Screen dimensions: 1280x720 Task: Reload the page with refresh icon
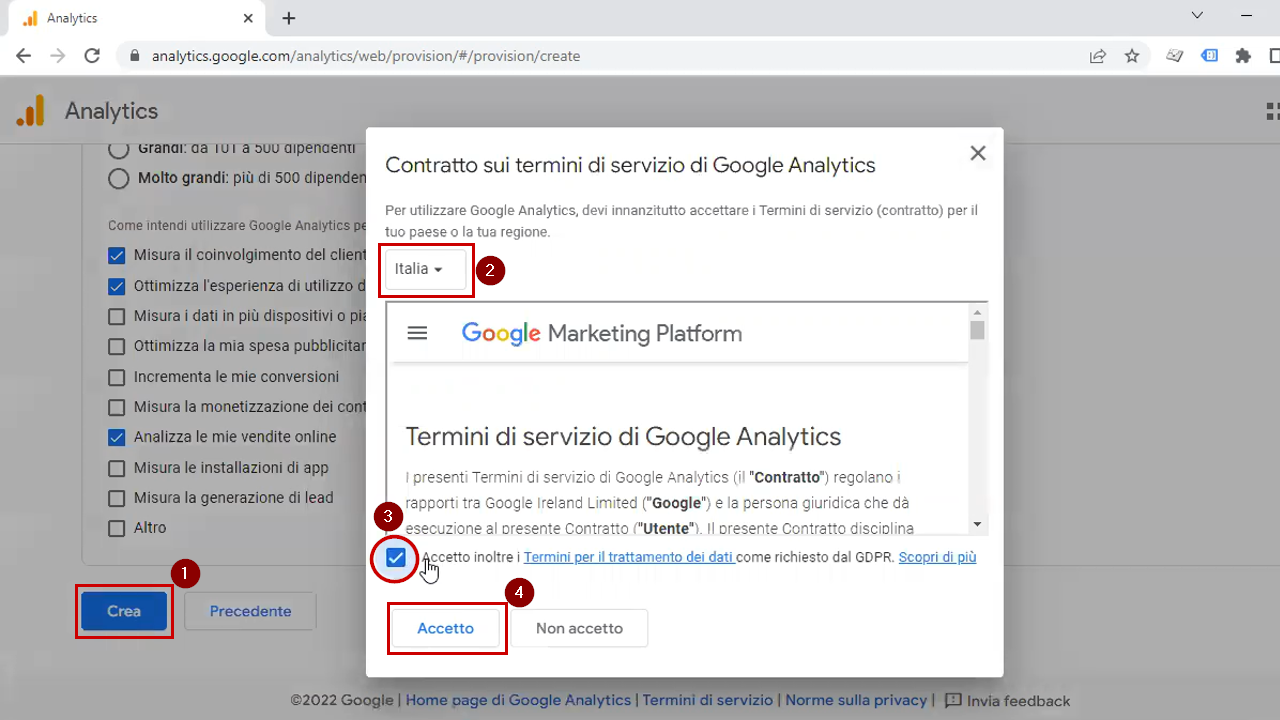[92, 56]
